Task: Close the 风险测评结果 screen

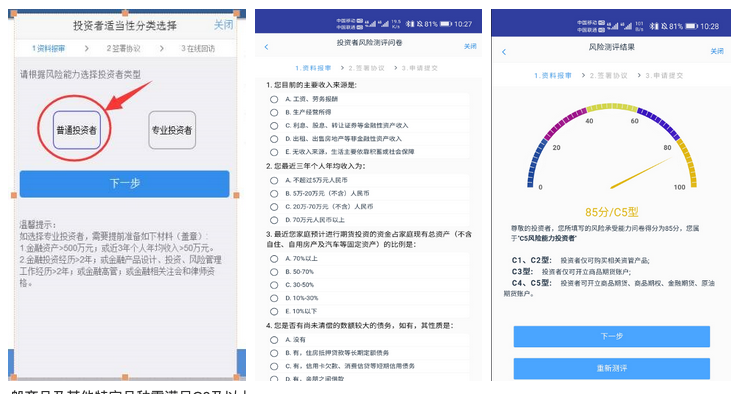Action: pos(717,51)
